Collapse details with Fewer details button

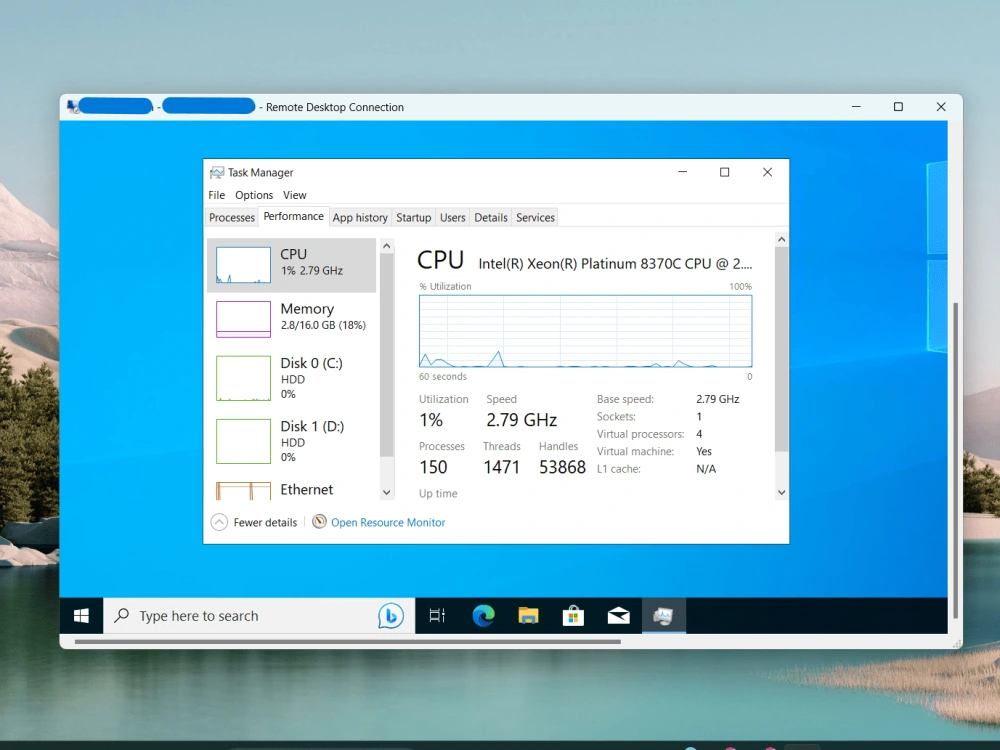[254, 522]
